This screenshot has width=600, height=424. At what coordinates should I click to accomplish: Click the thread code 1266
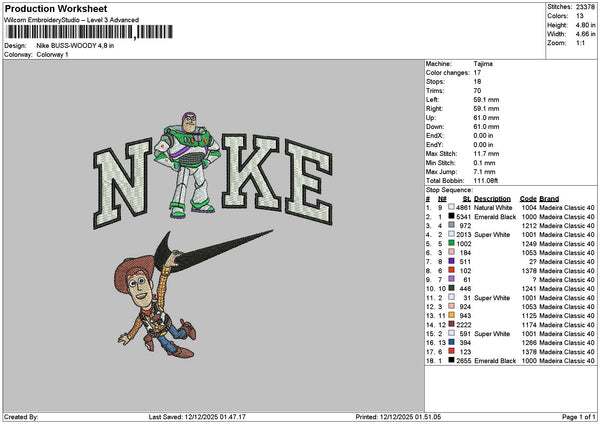tap(529, 342)
